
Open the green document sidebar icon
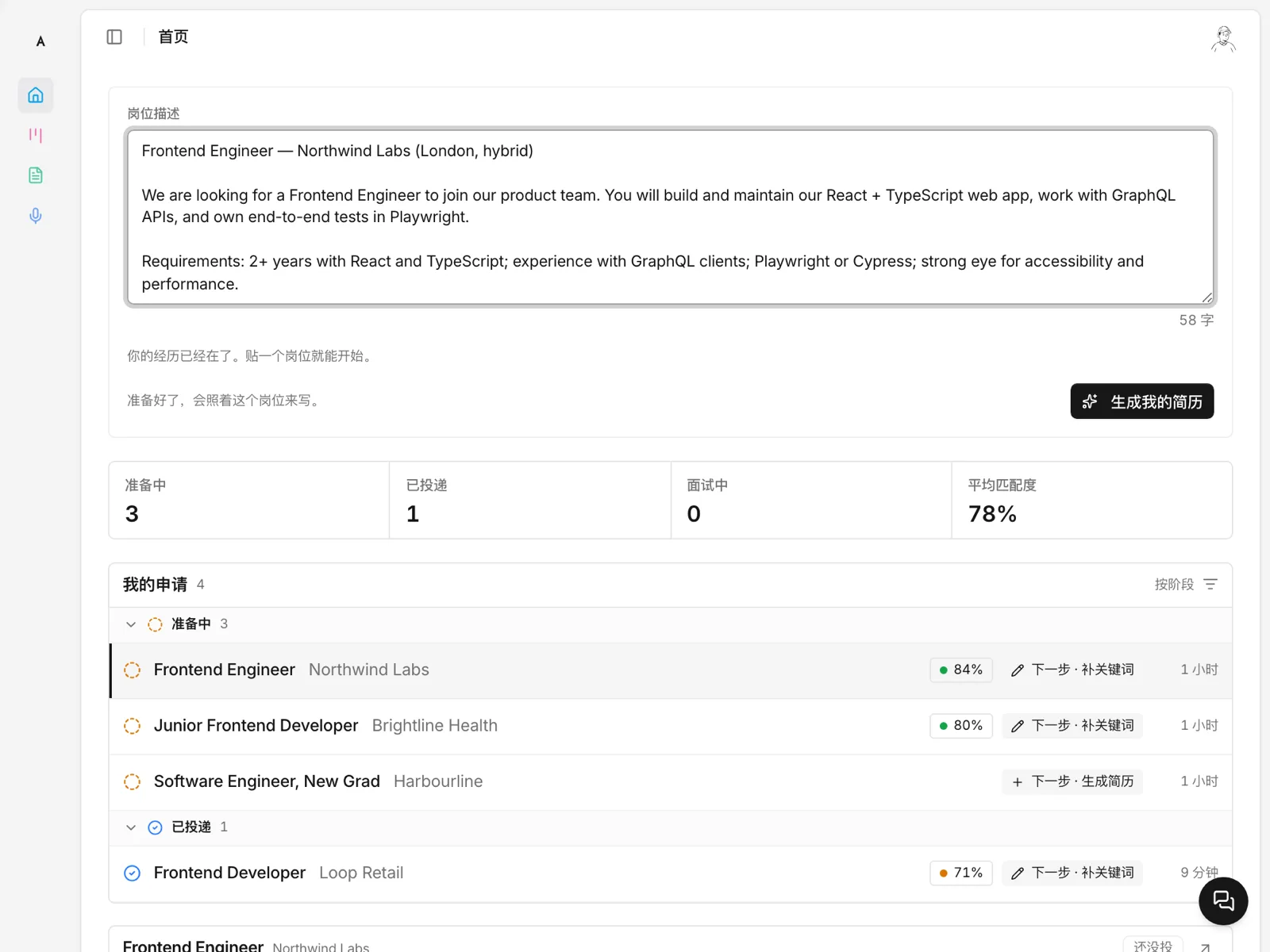36,175
